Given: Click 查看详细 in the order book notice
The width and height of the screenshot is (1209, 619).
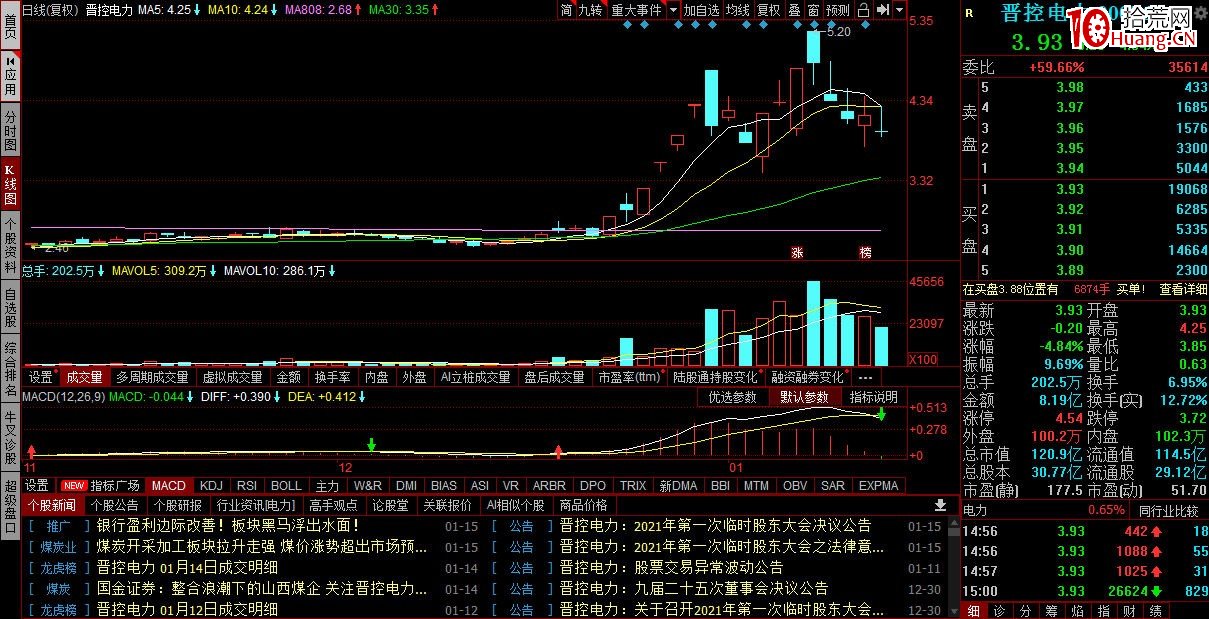Looking at the screenshot, I should coord(1183,289).
